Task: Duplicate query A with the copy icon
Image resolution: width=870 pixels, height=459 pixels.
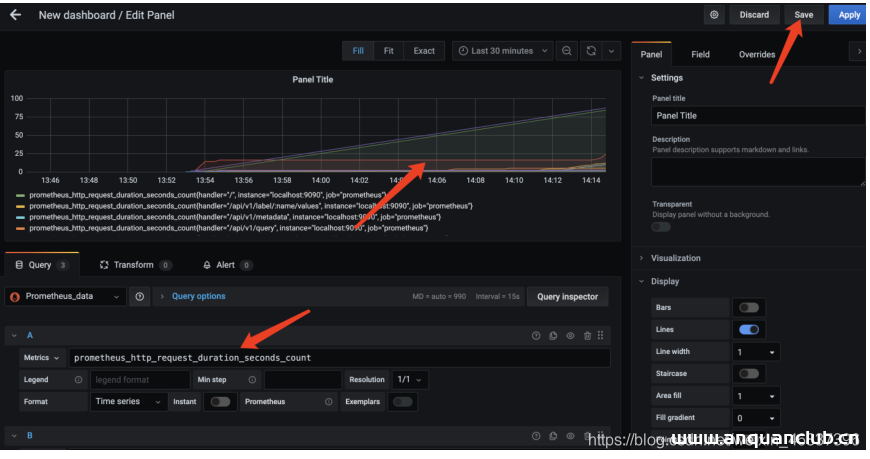Action: click(x=553, y=336)
